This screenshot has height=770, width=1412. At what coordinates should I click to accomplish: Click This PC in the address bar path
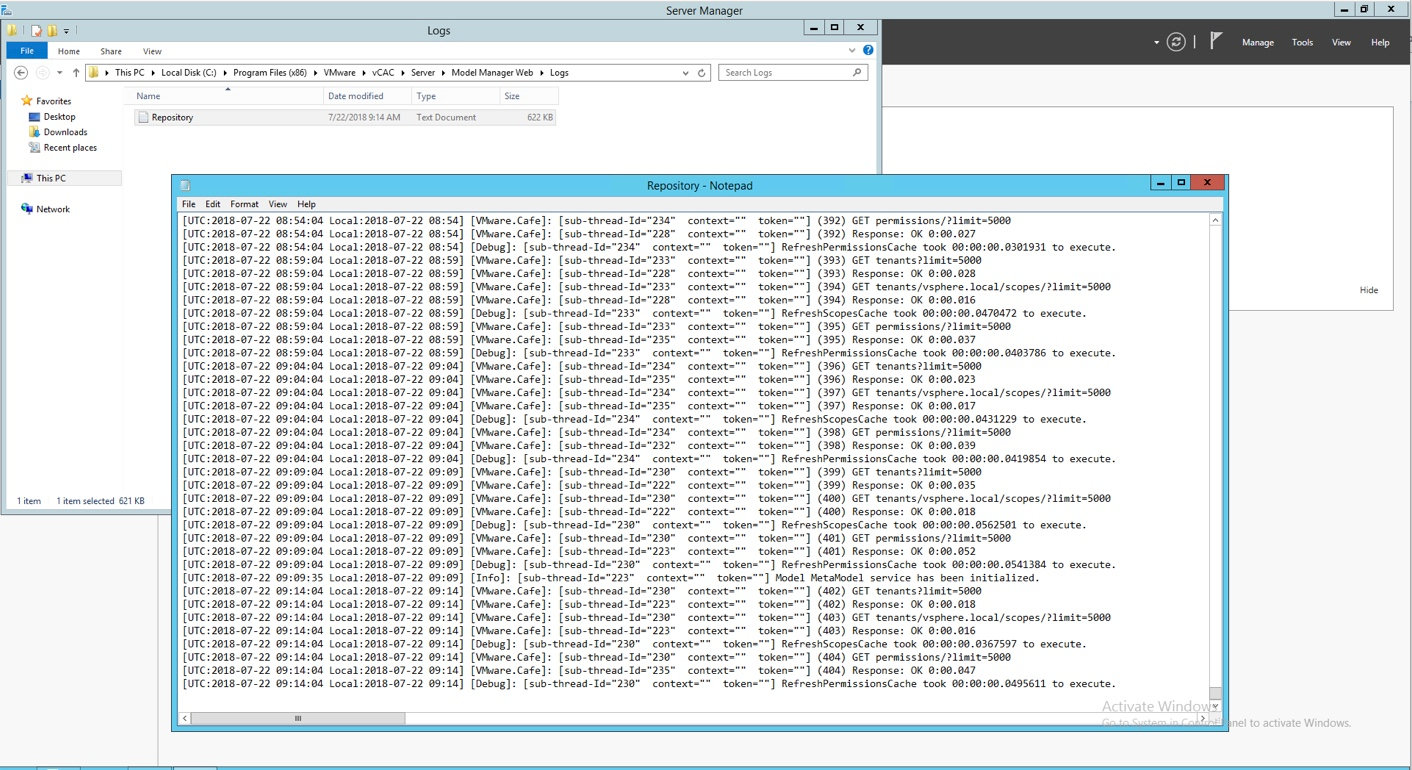(x=129, y=73)
